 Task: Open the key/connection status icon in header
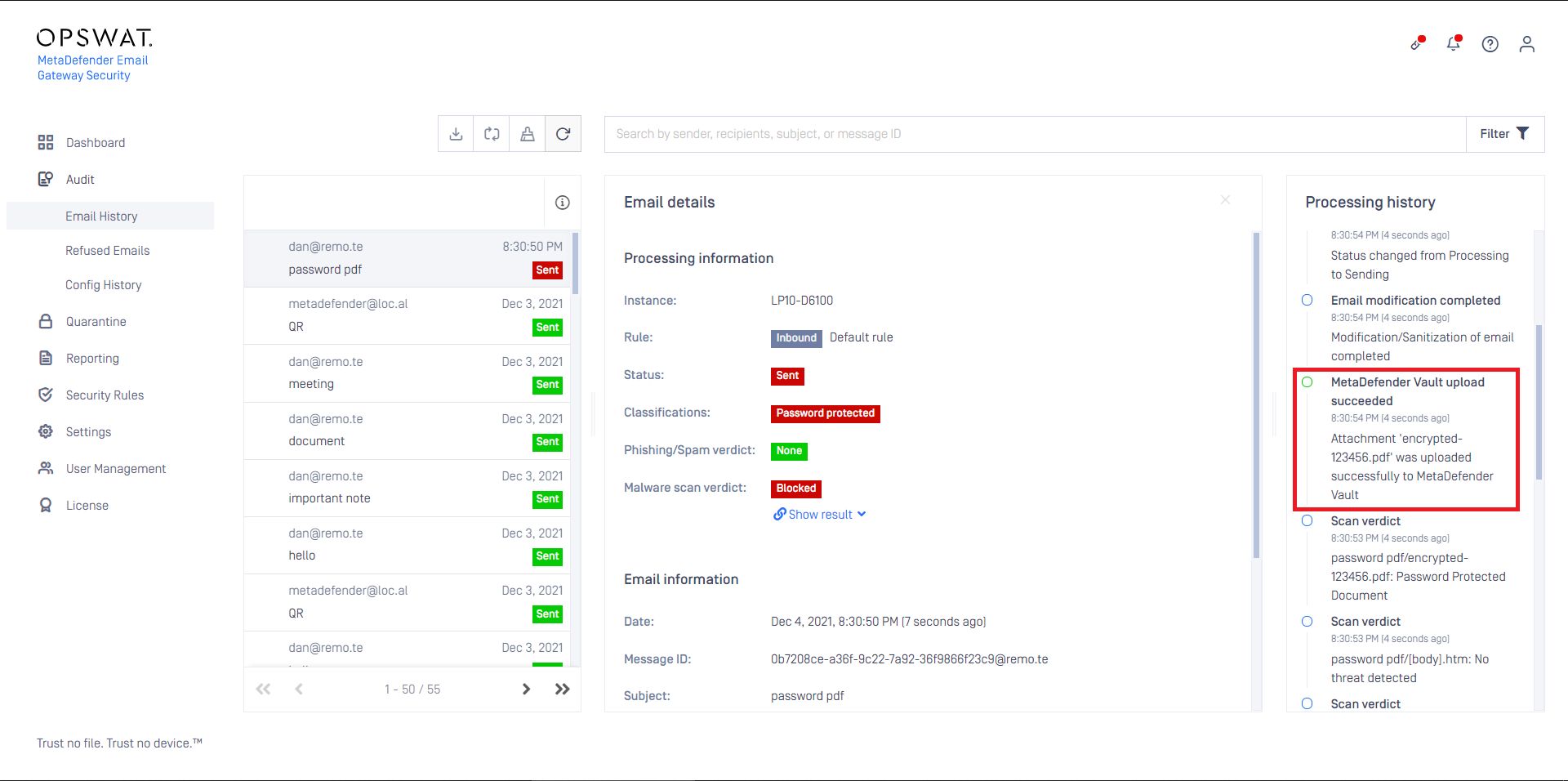(x=1417, y=43)
